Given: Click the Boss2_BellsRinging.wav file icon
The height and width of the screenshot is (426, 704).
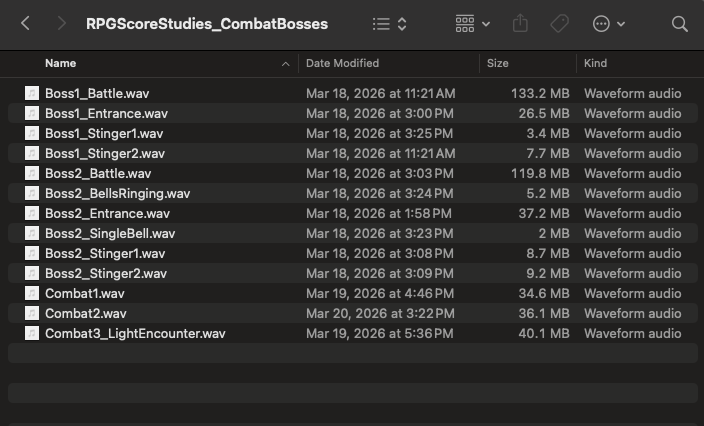Looking at the screenshot, I should point(32,193).
